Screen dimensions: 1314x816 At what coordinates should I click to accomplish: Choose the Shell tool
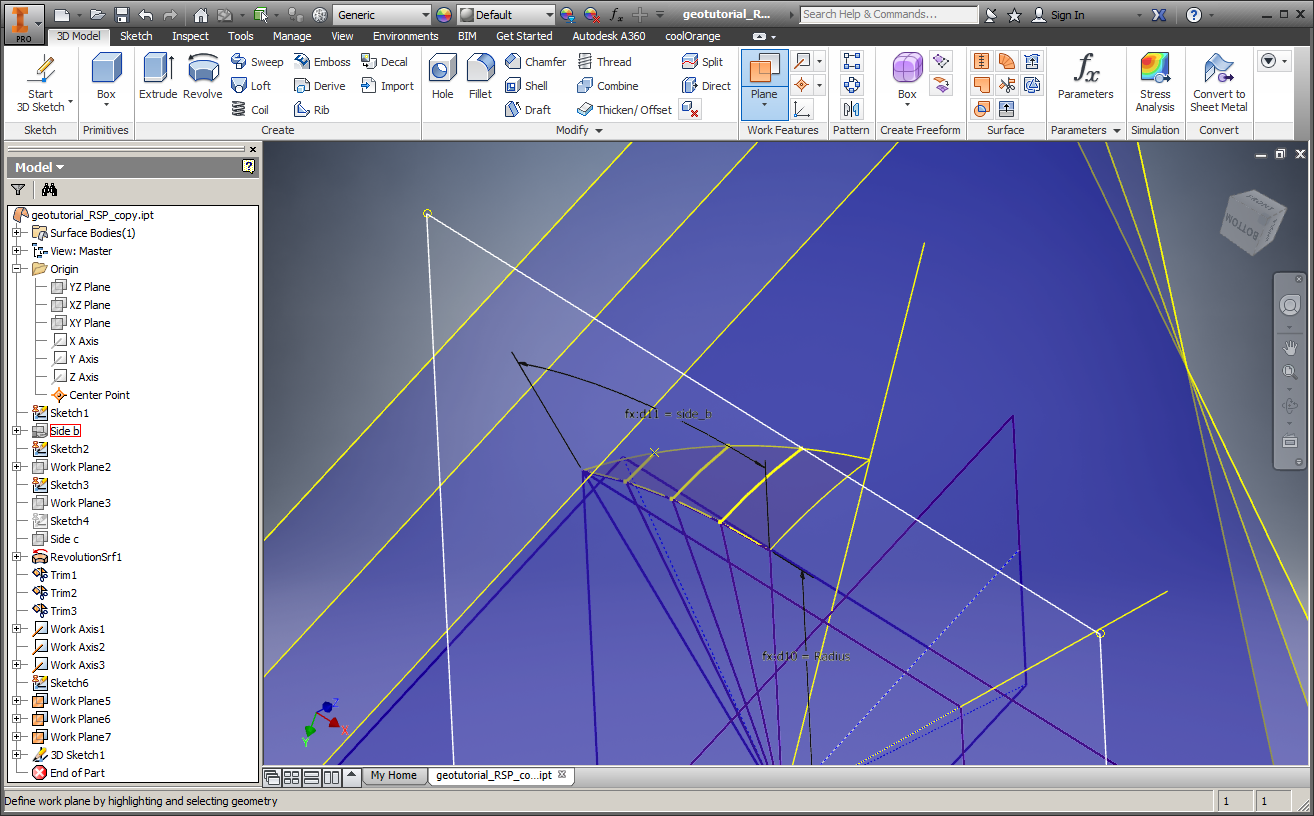[x=526, y=86]
